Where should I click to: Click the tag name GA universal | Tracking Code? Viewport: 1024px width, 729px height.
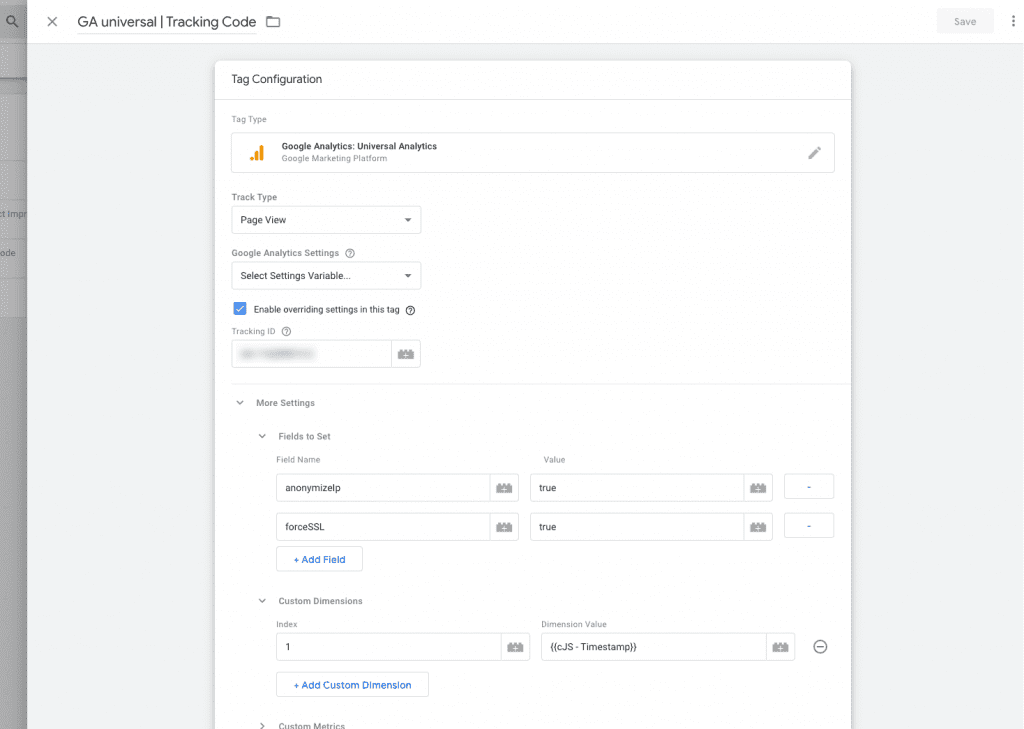point(167,22)
